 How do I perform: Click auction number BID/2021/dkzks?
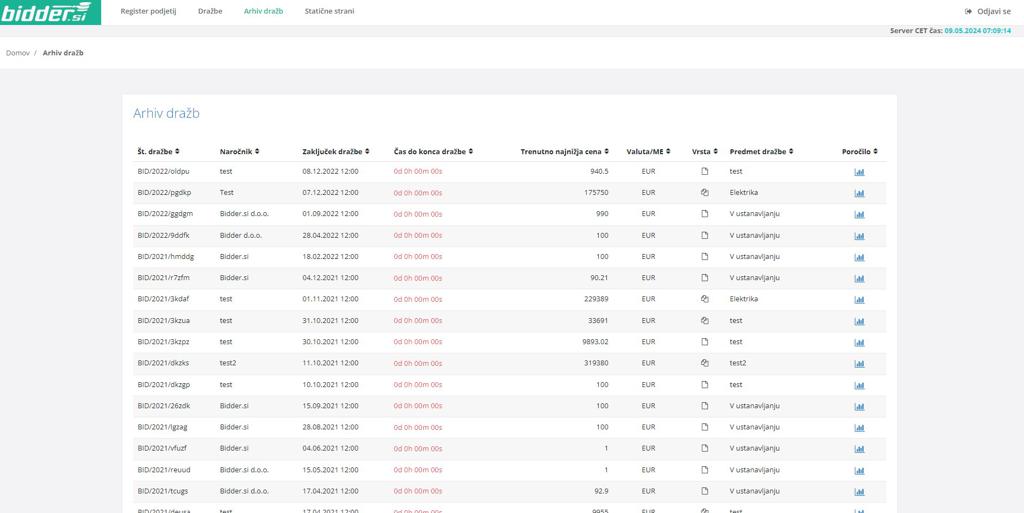(163, 363)
